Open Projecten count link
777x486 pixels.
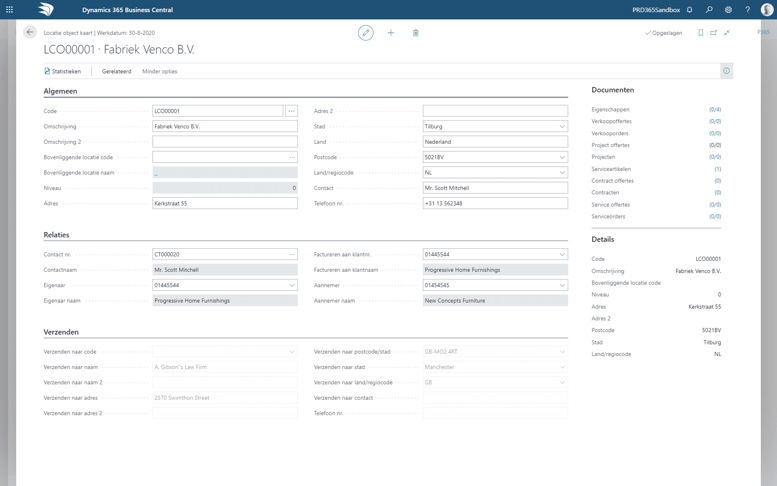(715, 157)
